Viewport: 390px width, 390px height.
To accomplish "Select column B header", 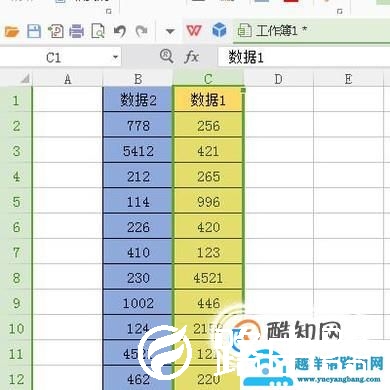I will click(138, 79).
